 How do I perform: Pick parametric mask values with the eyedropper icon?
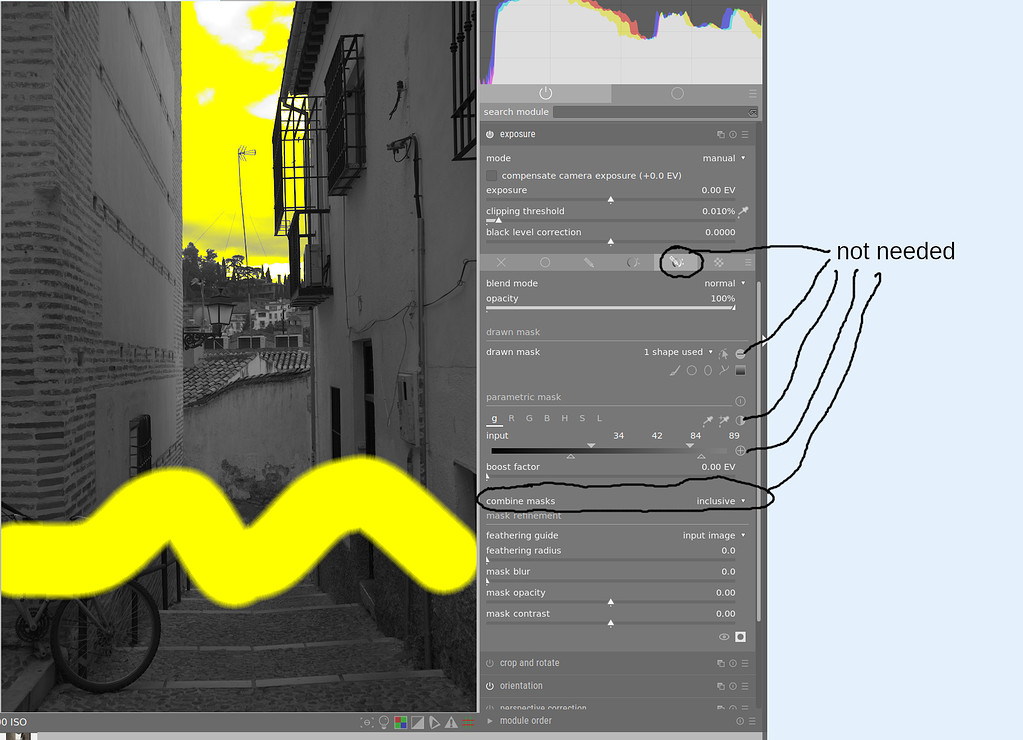[708, 420]
